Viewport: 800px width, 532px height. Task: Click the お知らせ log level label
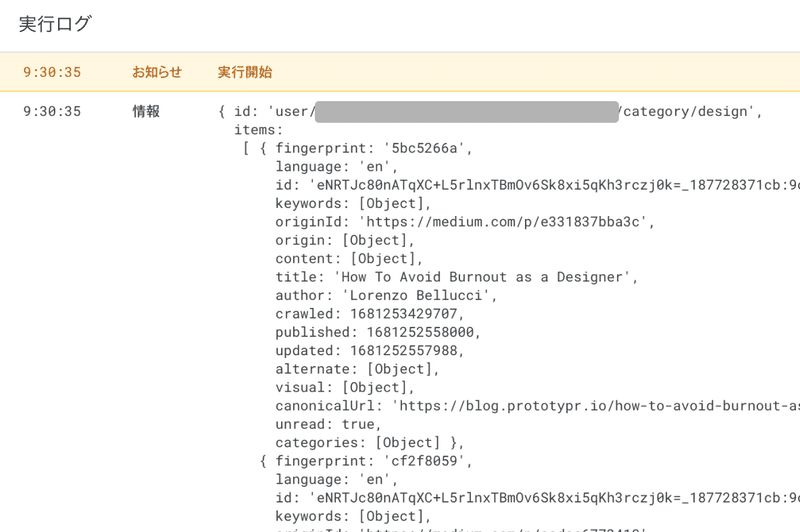[157, 72]
